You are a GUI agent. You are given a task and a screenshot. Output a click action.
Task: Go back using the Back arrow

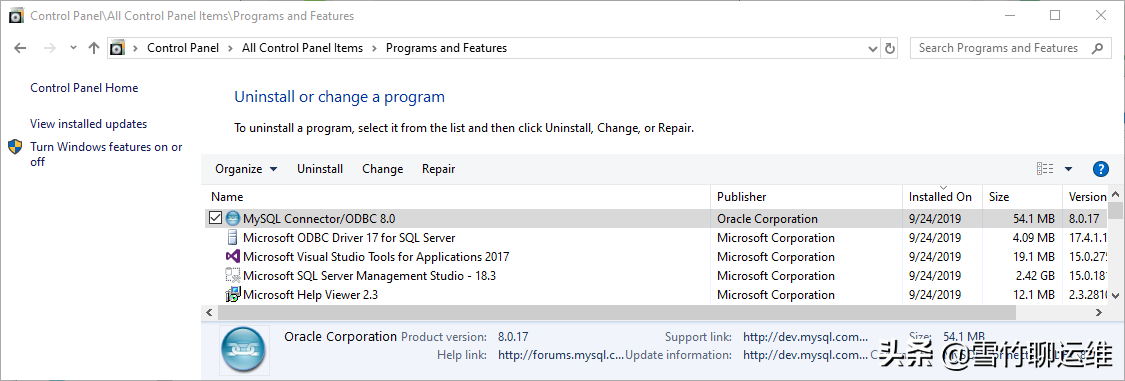tap(19, 48)
